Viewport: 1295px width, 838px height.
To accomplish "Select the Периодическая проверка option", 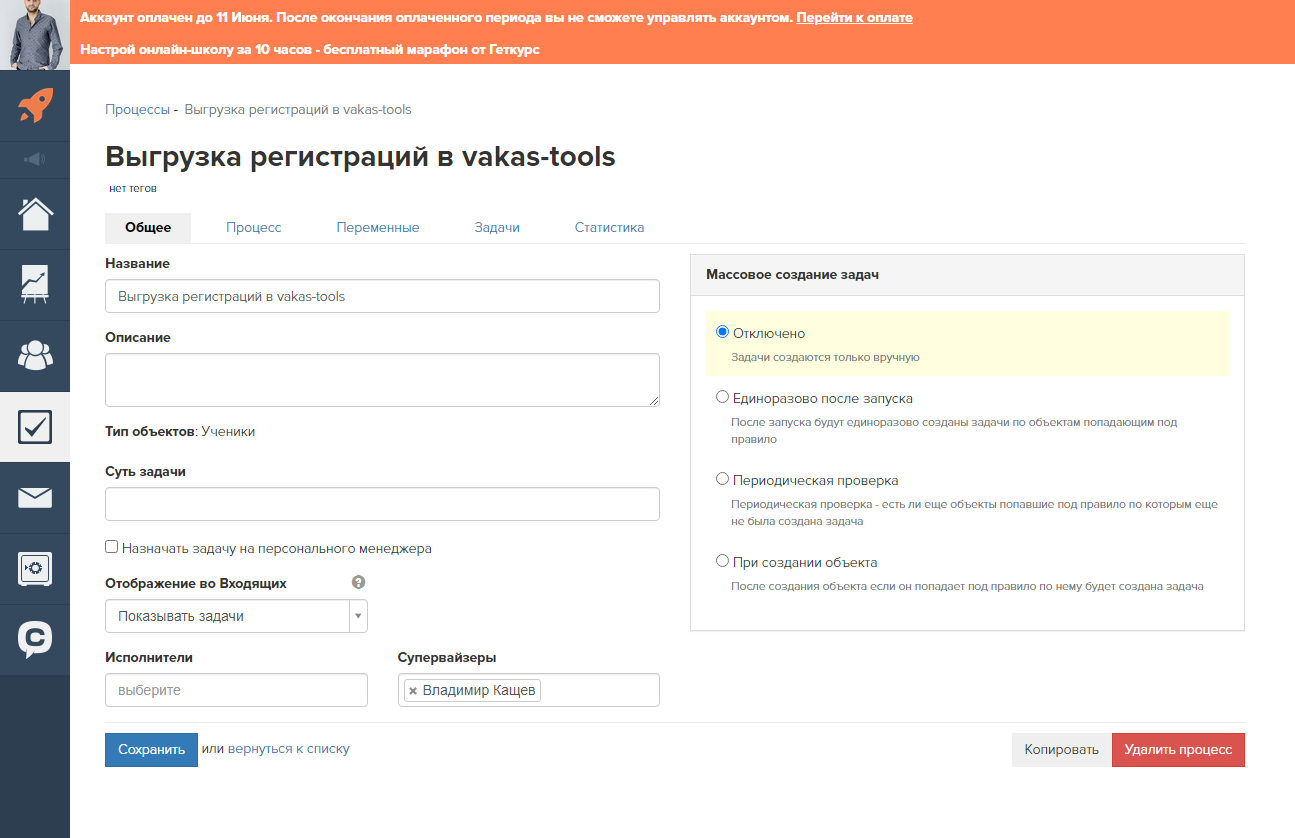I will coord(722,478).
